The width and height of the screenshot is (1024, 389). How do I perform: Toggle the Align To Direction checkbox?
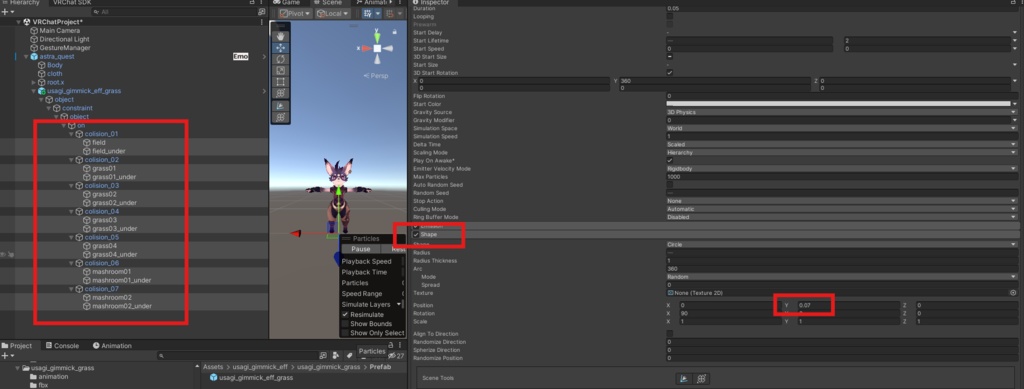pos(669,334)
